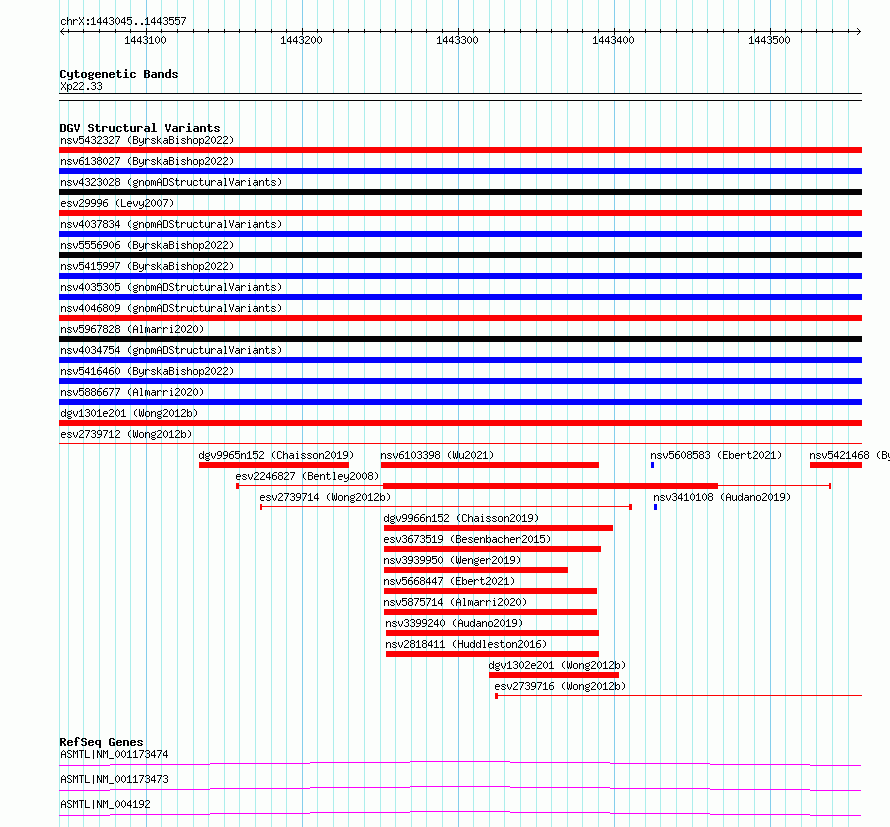Image resolution: width=890 pixels, height=827 pixels.
Task: Open dgv9965n152 (Chaisson2019) label
Action: pos(276,455)
